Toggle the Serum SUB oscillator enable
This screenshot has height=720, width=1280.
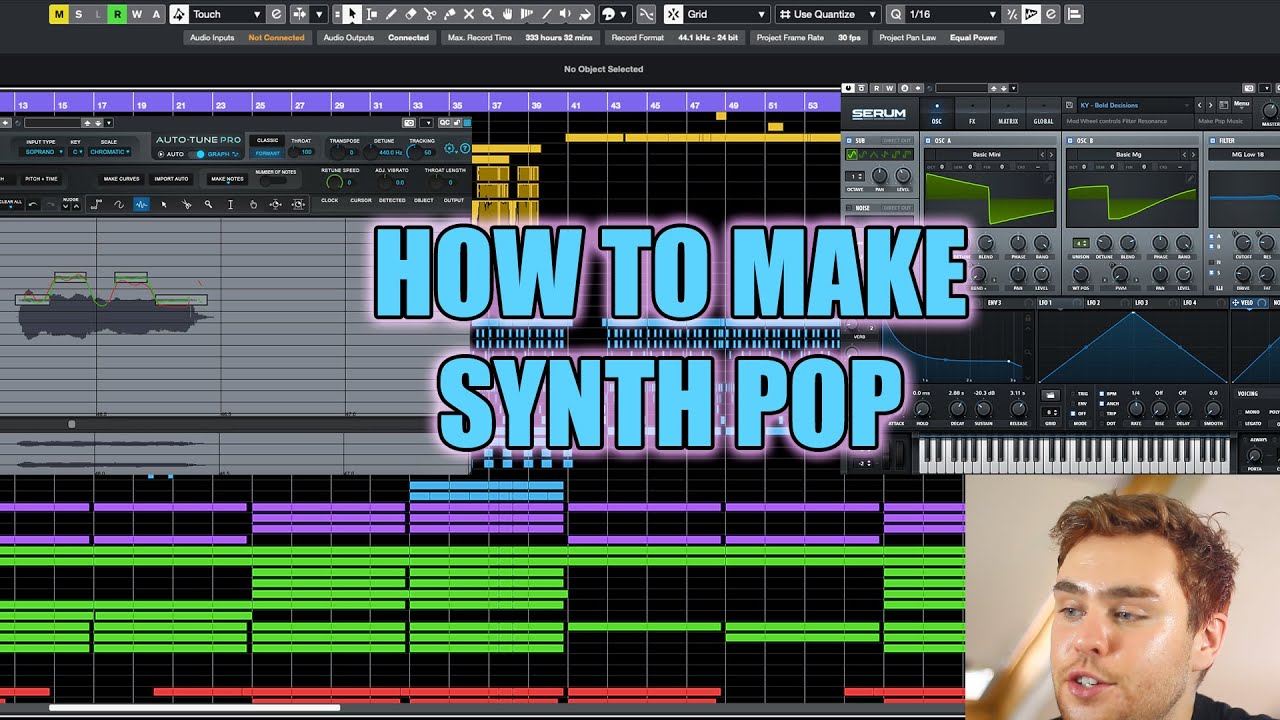[x=849, y=141]
